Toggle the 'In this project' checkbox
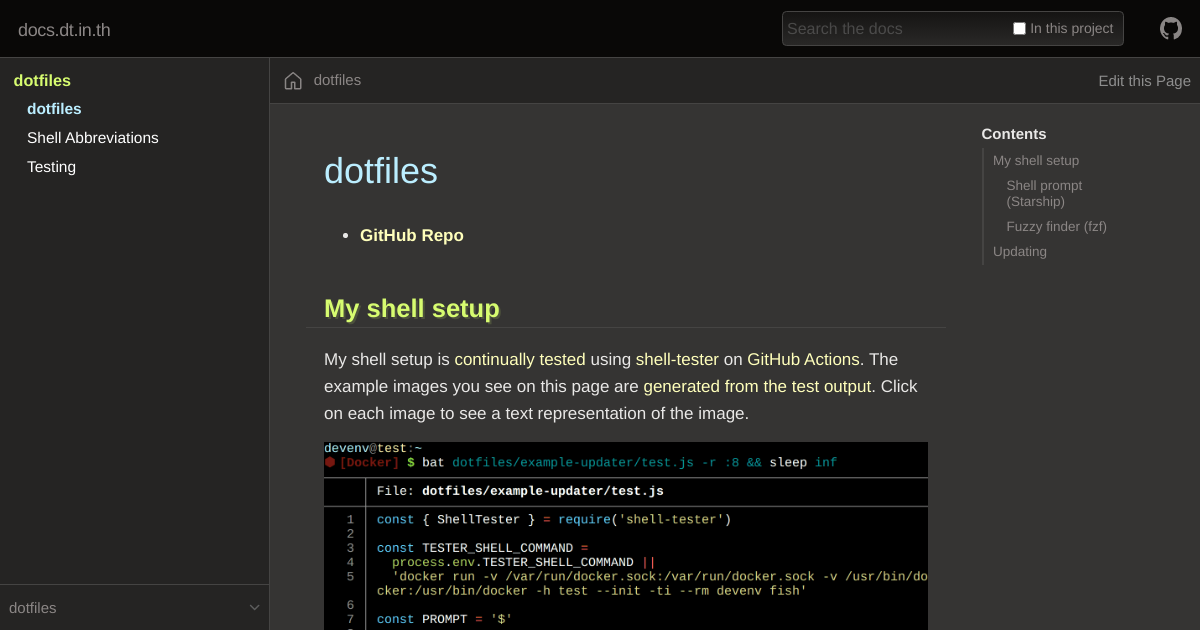1200x630 pixels. [1019, 29]
